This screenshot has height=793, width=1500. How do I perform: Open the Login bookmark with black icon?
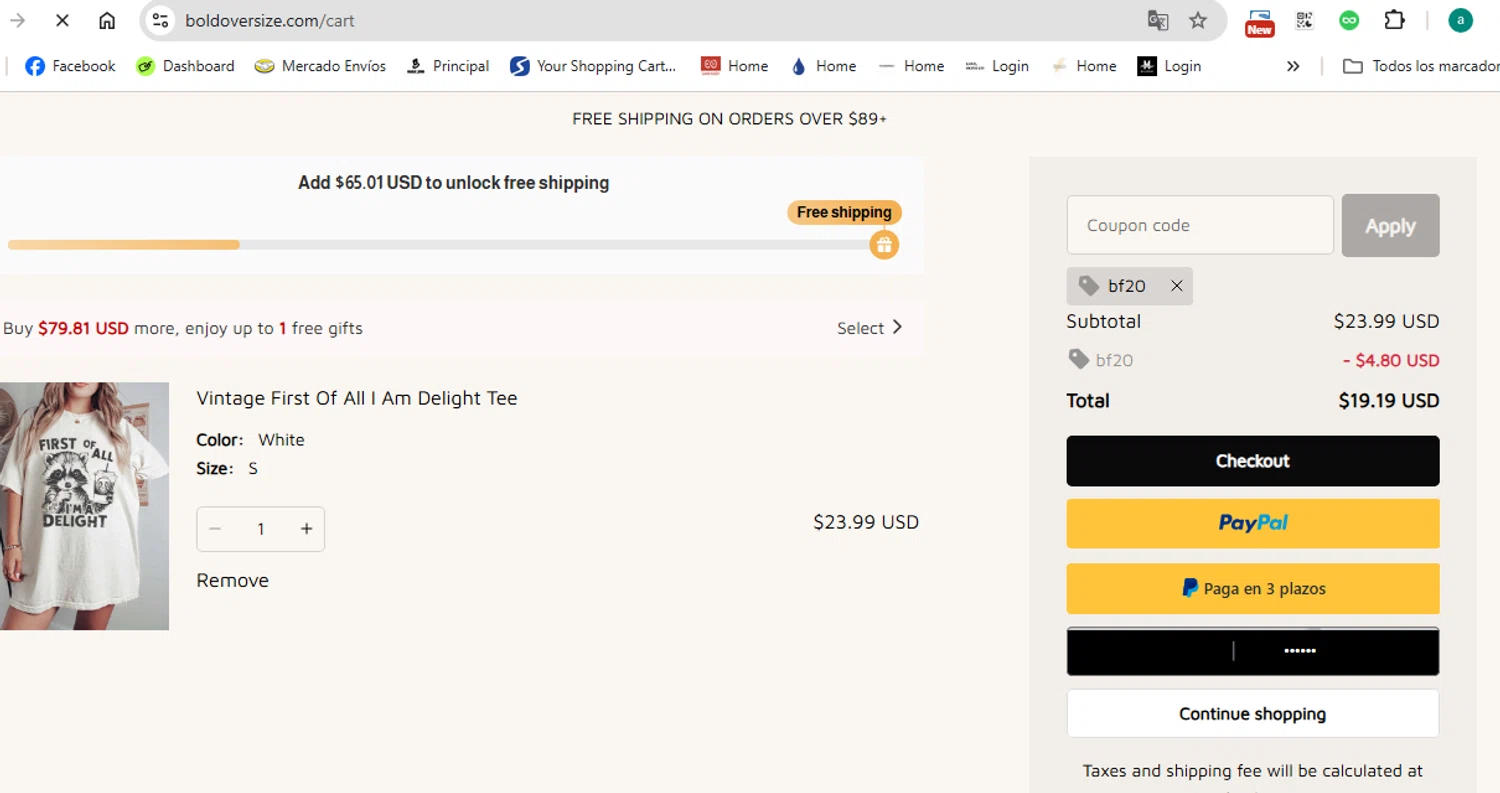pos(1169,66)
